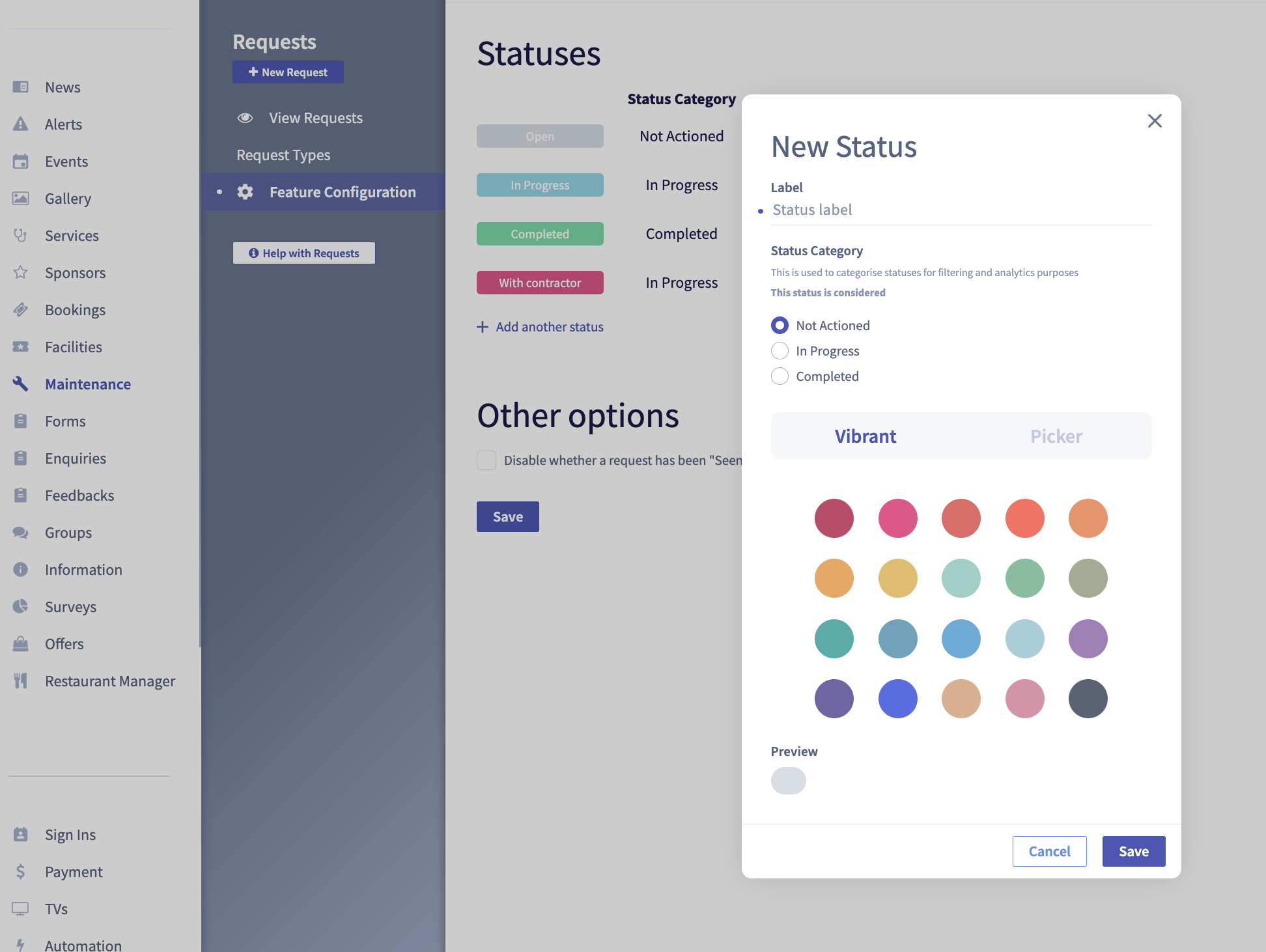Click the Feature Configuration gear icon
Viewport: 1266px width, 952px height.
coord(245,192)
